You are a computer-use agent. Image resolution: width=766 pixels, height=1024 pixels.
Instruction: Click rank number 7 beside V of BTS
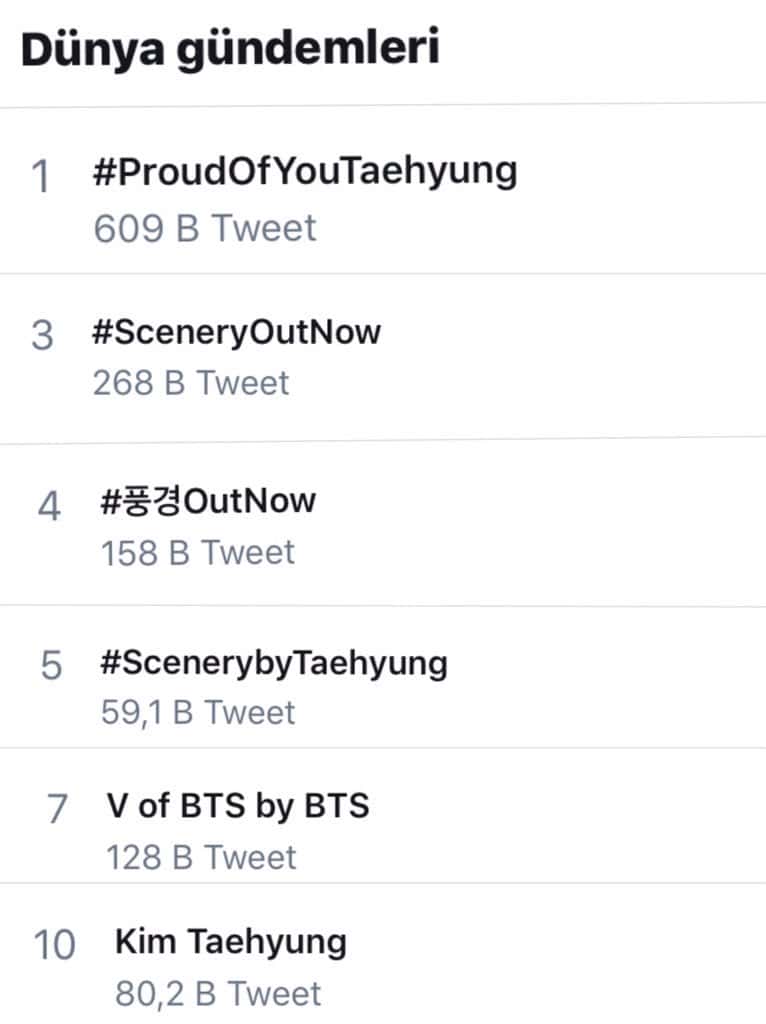pos(57,809)
